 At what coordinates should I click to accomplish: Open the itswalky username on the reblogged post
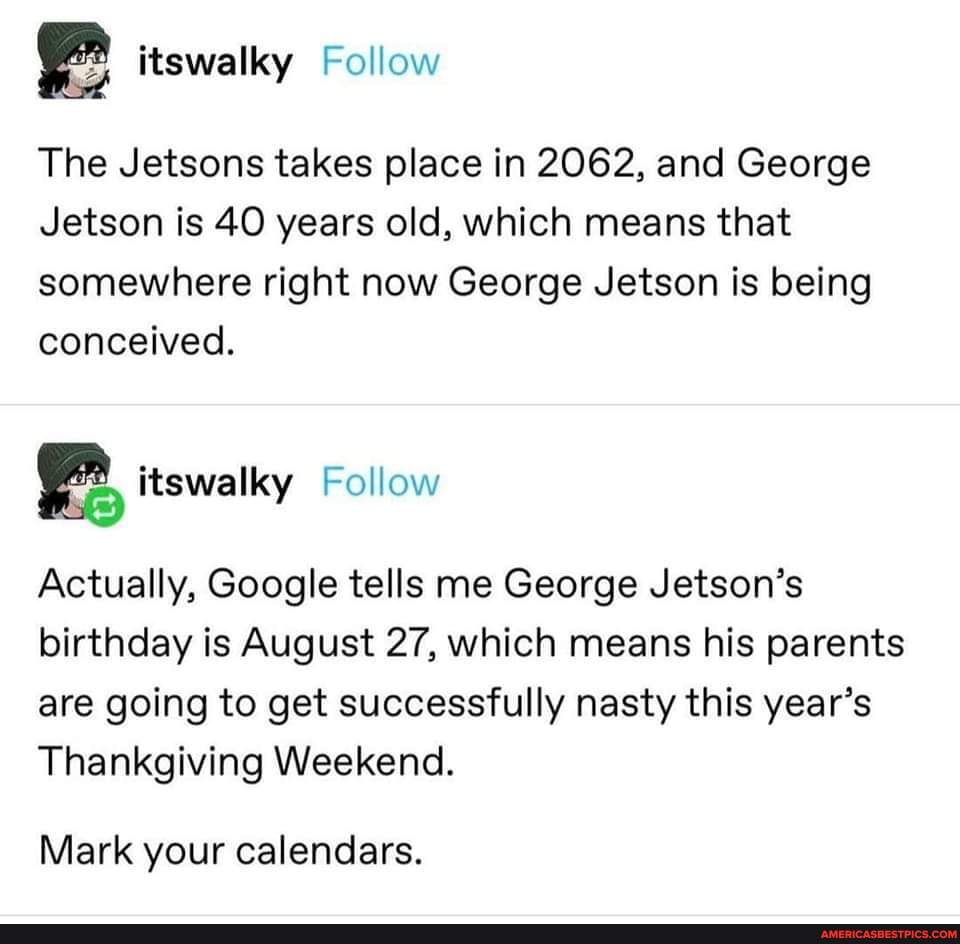[x=215, y=483]
